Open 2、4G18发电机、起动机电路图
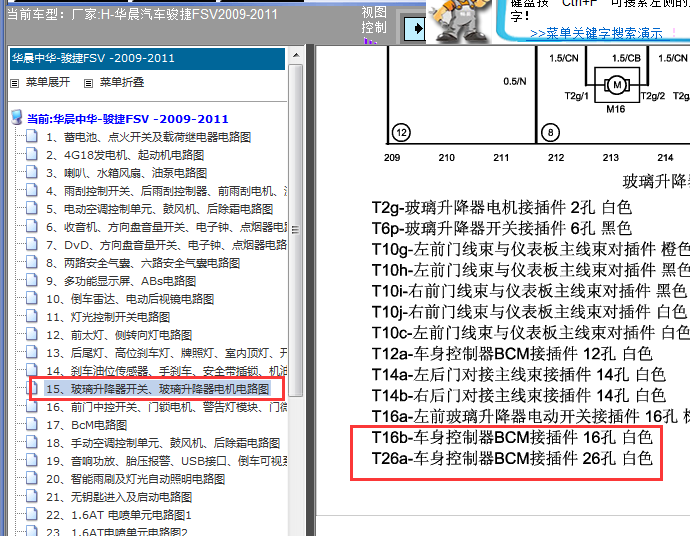Image resolution: width=690 pixels, height=536 pixels. pyautogui.click(x=125, y=155)
